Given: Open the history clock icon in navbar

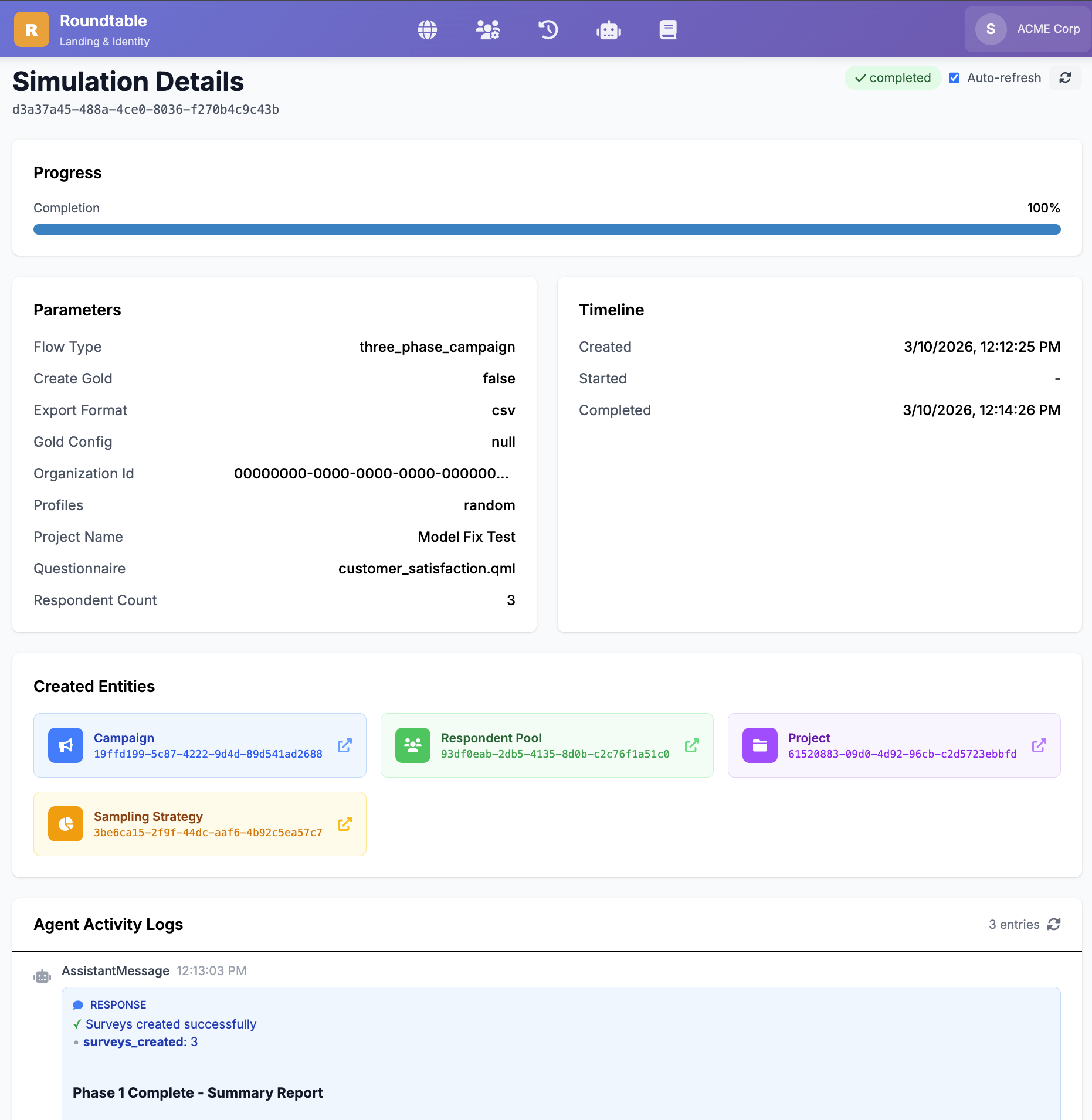Looking at the screenshot, I should point(548,29).
